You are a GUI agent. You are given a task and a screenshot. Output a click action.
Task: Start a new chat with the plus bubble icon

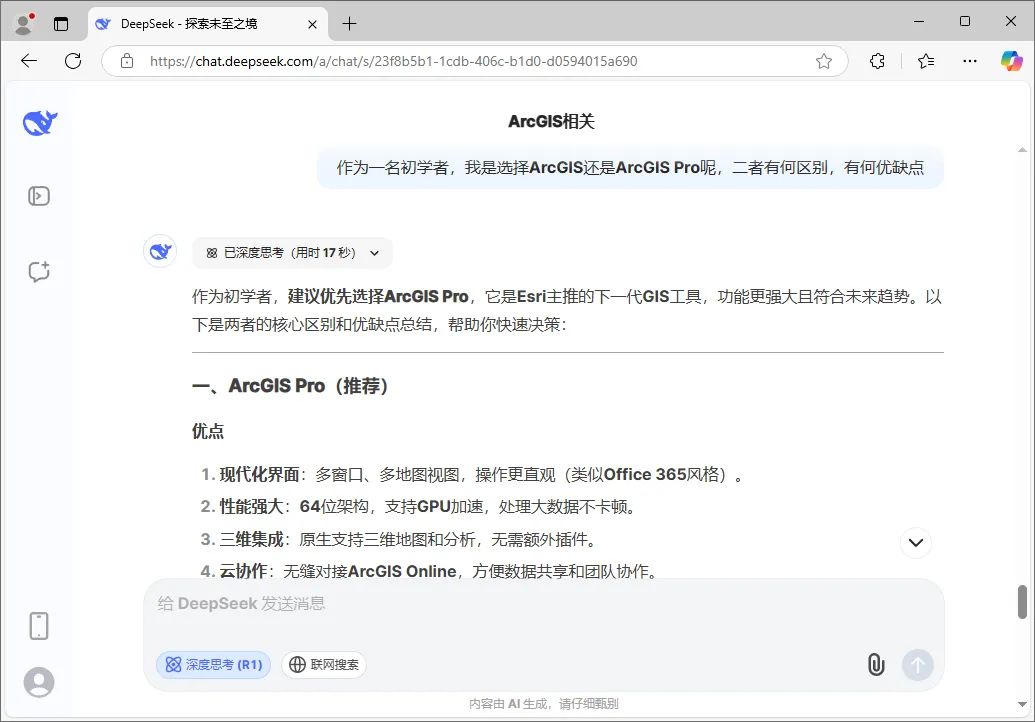[39, 271]
